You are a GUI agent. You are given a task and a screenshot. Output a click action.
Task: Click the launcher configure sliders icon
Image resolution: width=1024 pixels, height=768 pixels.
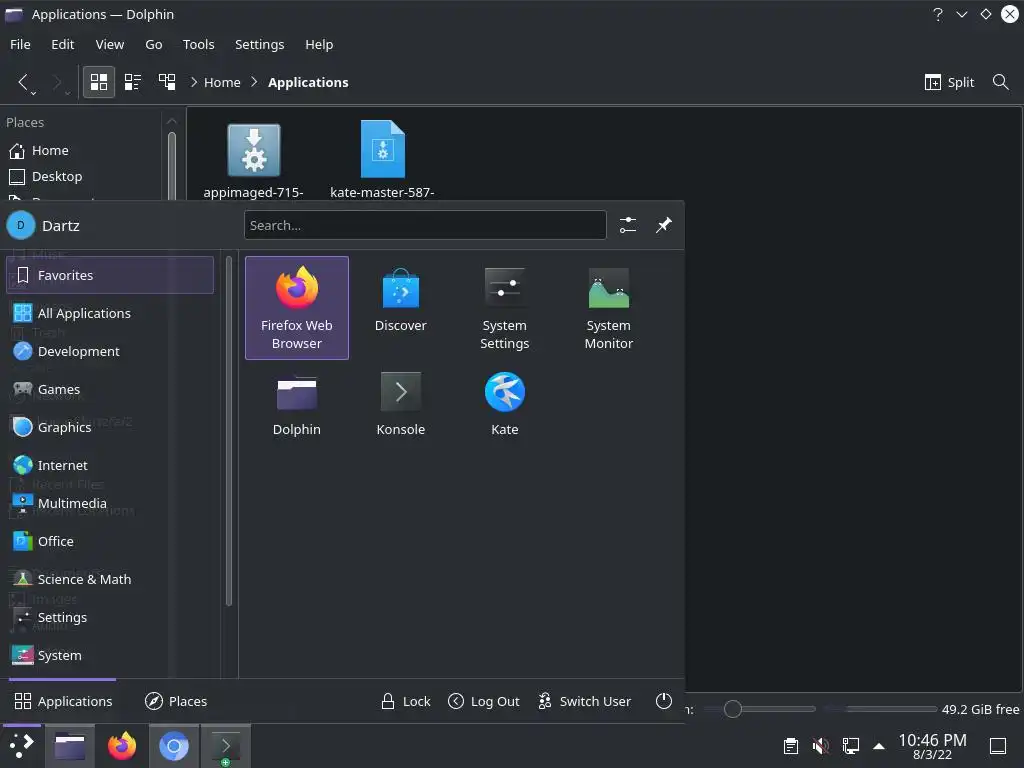(x=628, y=225)
